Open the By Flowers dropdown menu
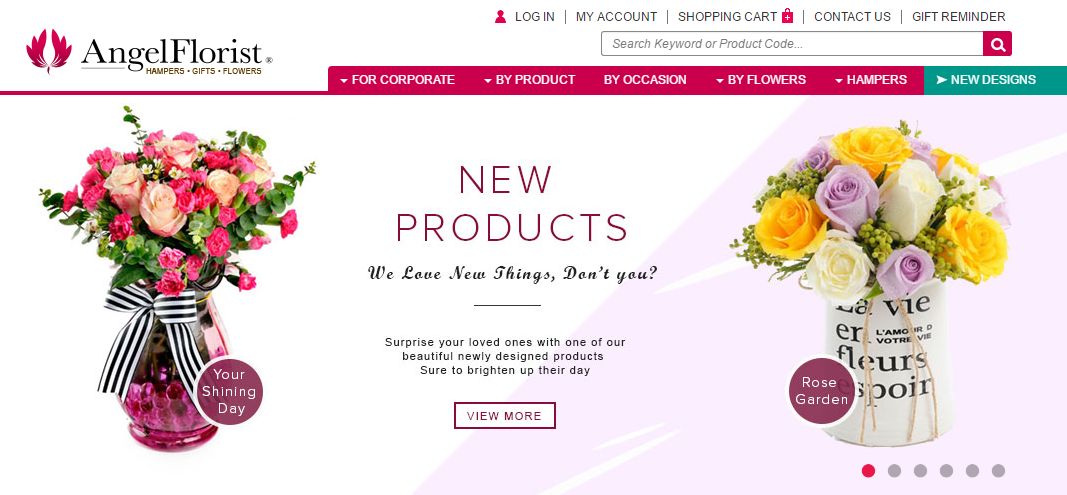This screenshot has height=495, width=1067. [x=761, y=80]
